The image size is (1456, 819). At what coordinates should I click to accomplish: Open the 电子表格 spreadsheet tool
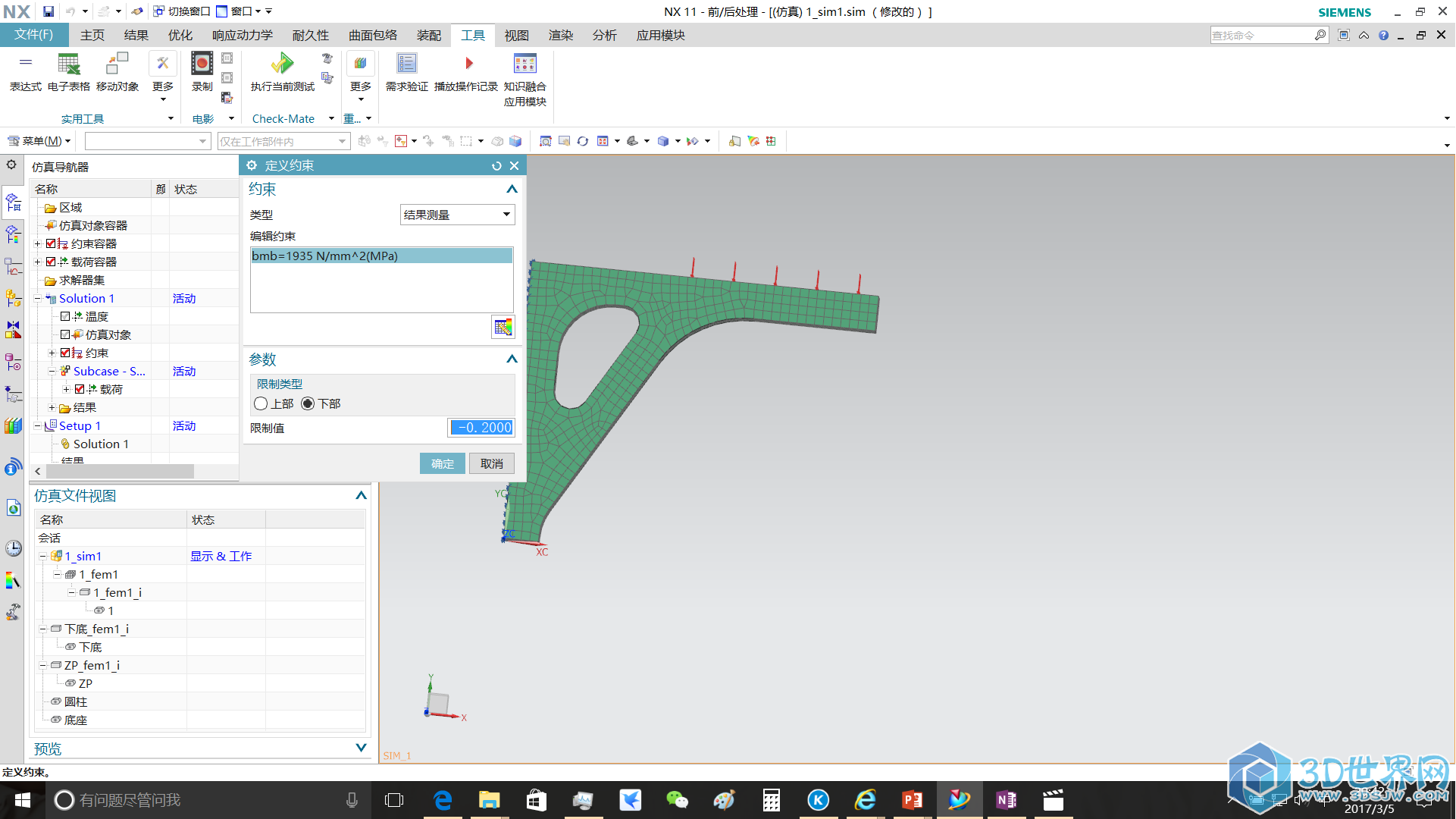tap(68, 73)
